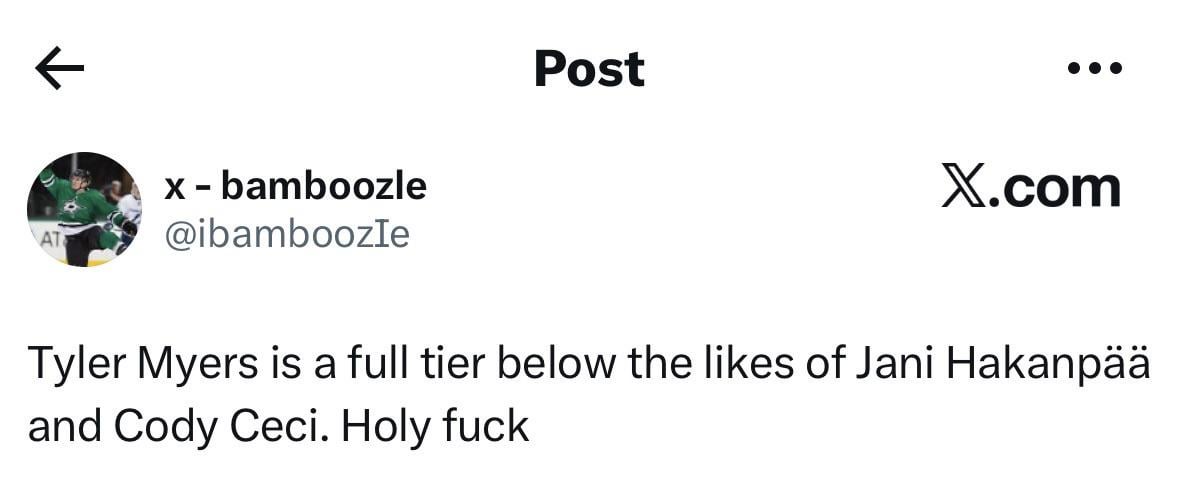Tap the back arrow icon

(59, 68)
